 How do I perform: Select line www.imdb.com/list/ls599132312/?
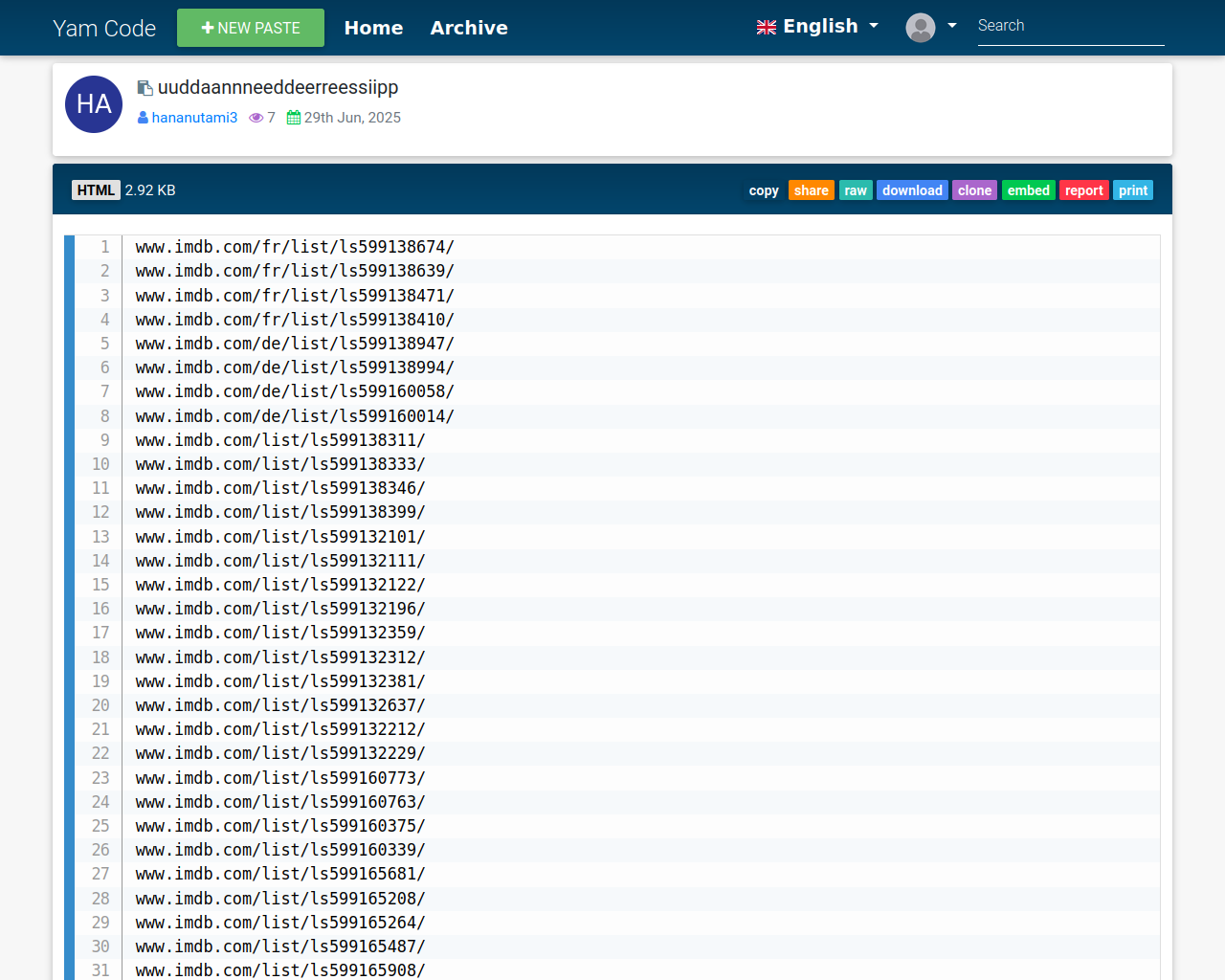tap(280, 657)
